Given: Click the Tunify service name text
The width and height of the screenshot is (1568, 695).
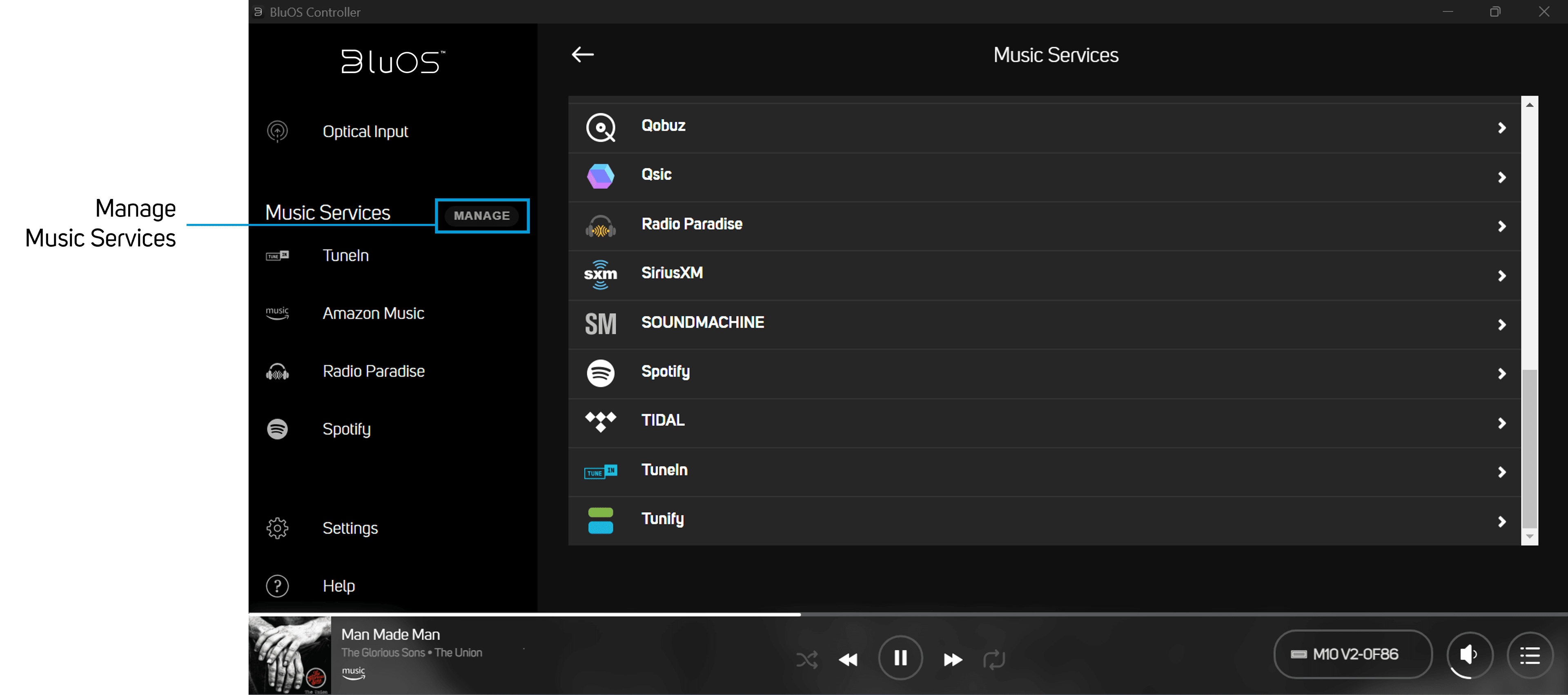Looking at the screenshot, I should [x=662, y=519].
